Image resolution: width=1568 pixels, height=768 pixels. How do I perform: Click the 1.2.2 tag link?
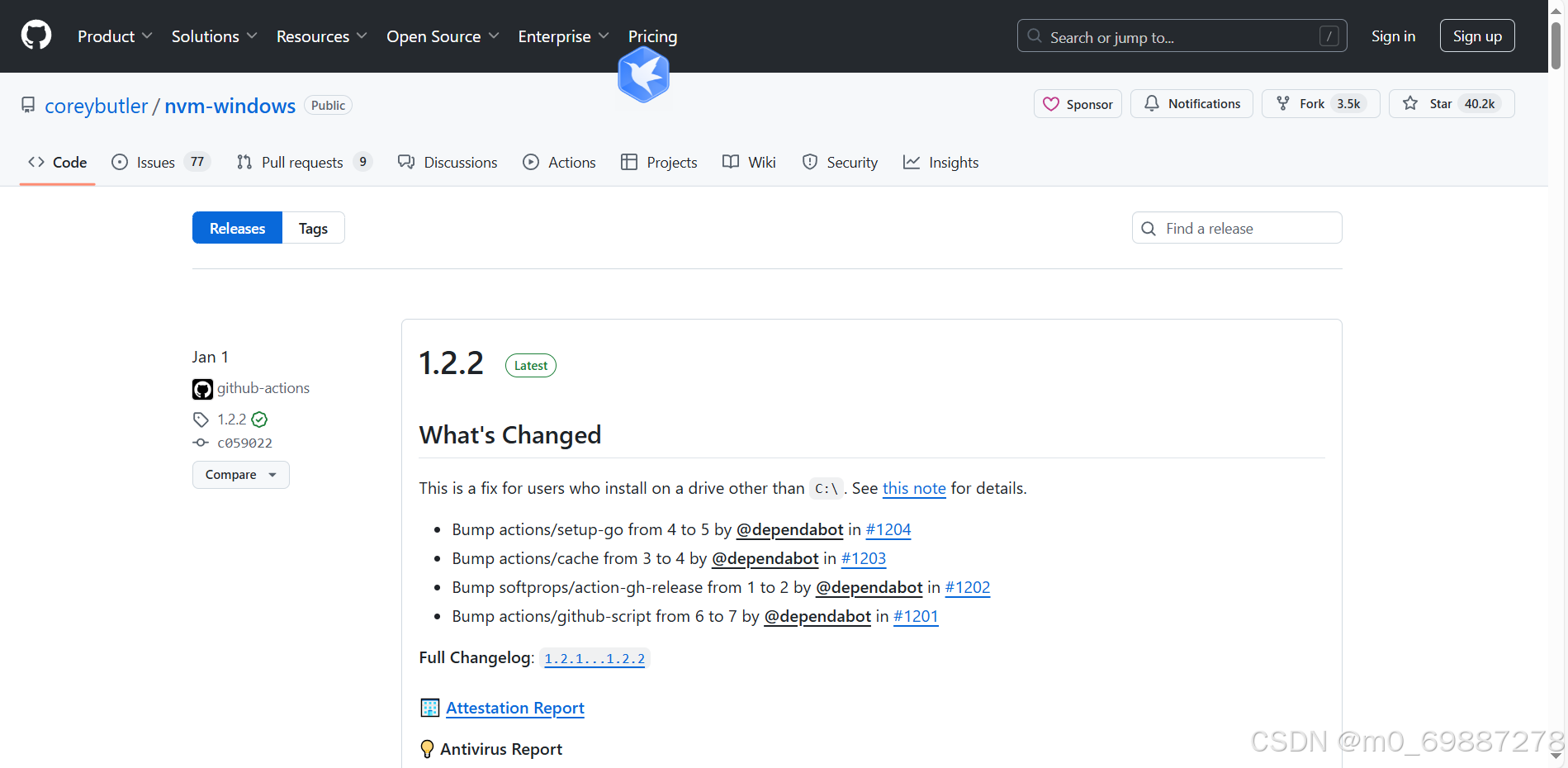click(232, 420)
